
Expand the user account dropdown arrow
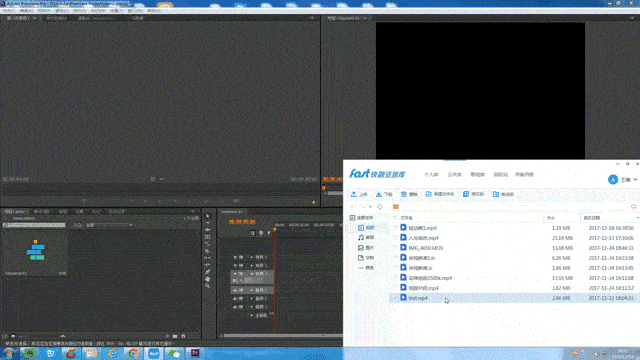635,180
